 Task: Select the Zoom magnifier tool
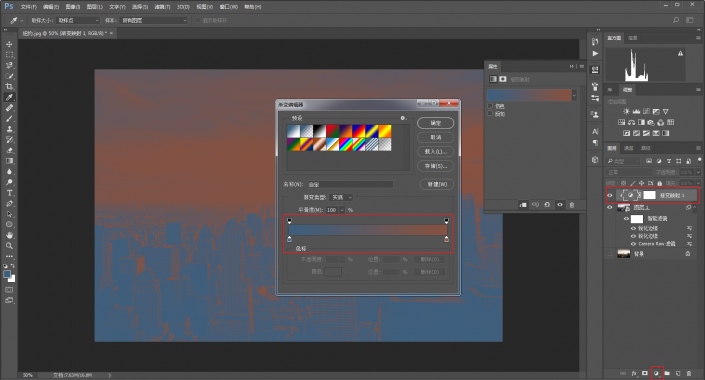coord(9,246)
